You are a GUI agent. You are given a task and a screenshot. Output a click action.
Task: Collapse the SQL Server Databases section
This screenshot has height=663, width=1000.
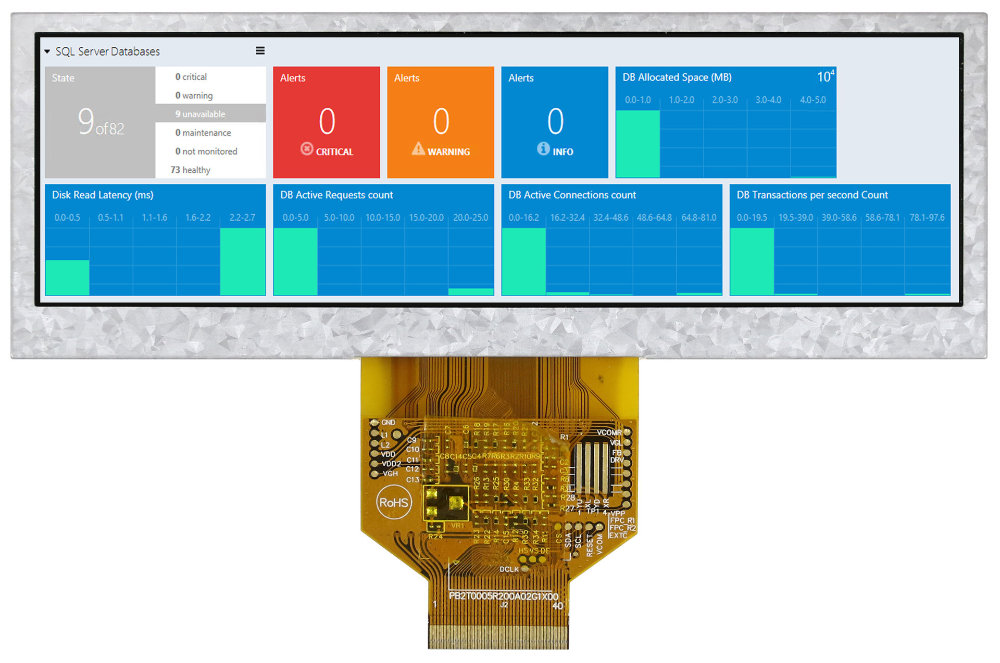(47, 52)
